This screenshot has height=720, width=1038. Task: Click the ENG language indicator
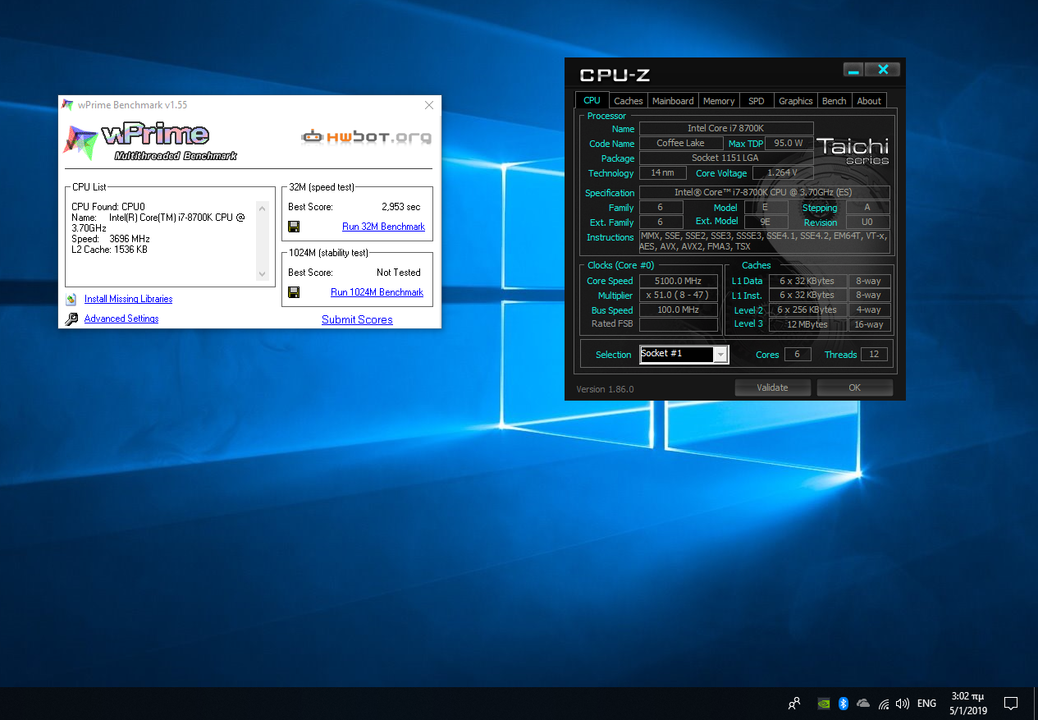point(927,703)
